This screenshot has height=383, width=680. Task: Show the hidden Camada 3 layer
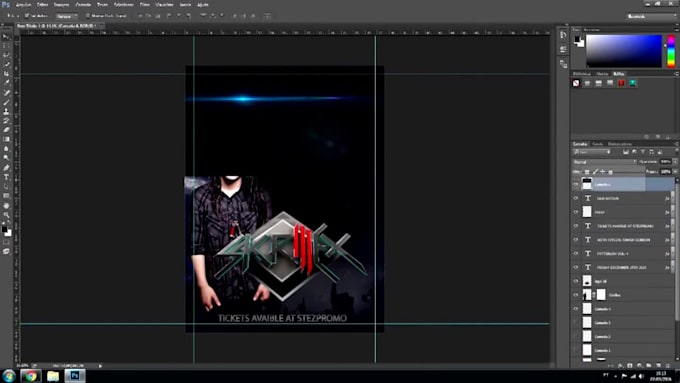[x=576, y=322]
